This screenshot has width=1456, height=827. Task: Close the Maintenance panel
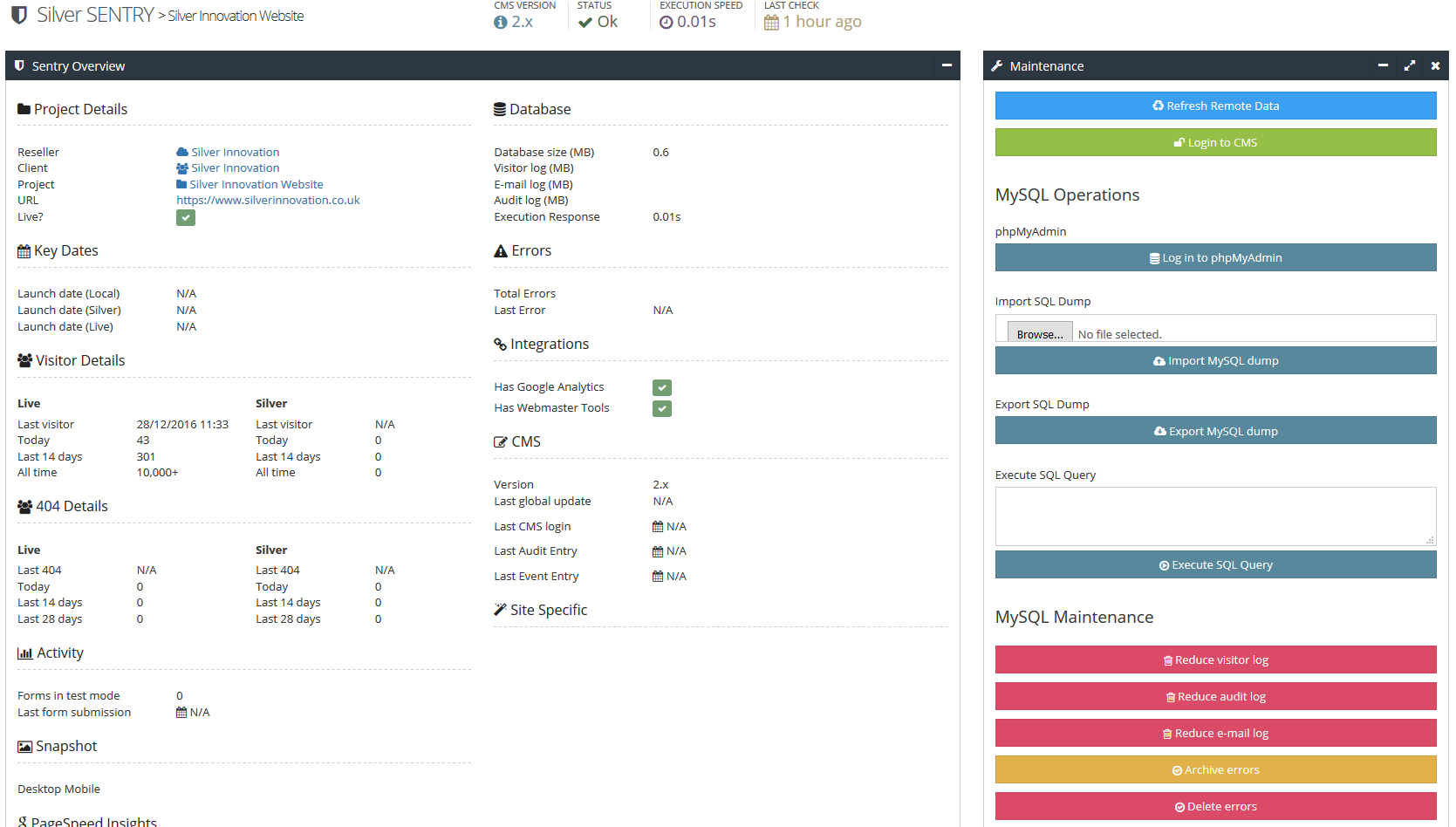pyautogui.click(x=1435, y=65)
